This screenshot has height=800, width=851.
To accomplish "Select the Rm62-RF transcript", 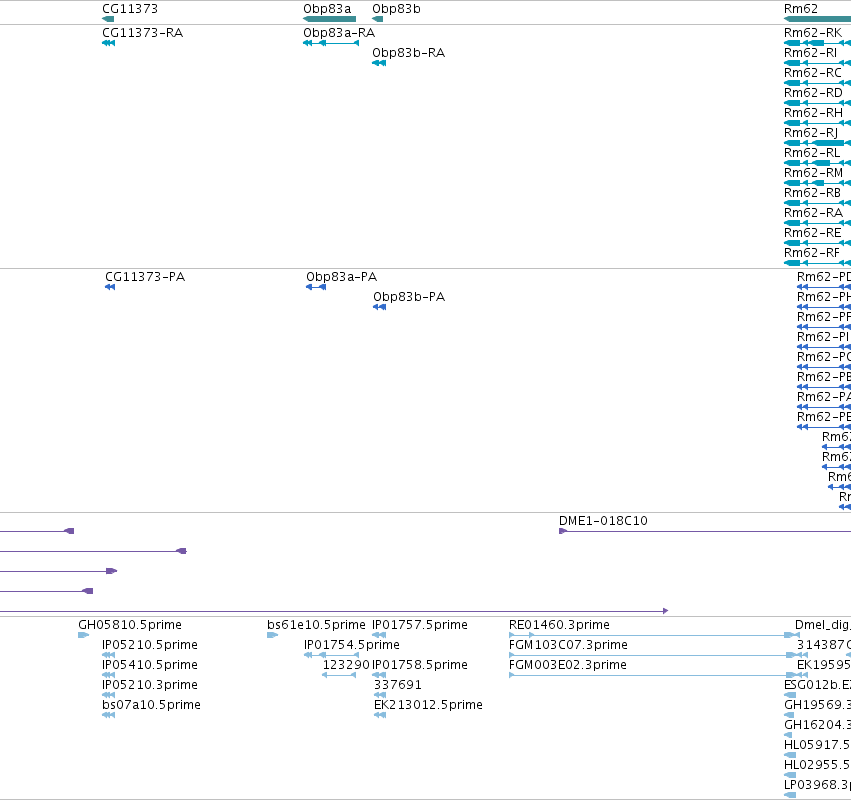I will tap(817, 263).
